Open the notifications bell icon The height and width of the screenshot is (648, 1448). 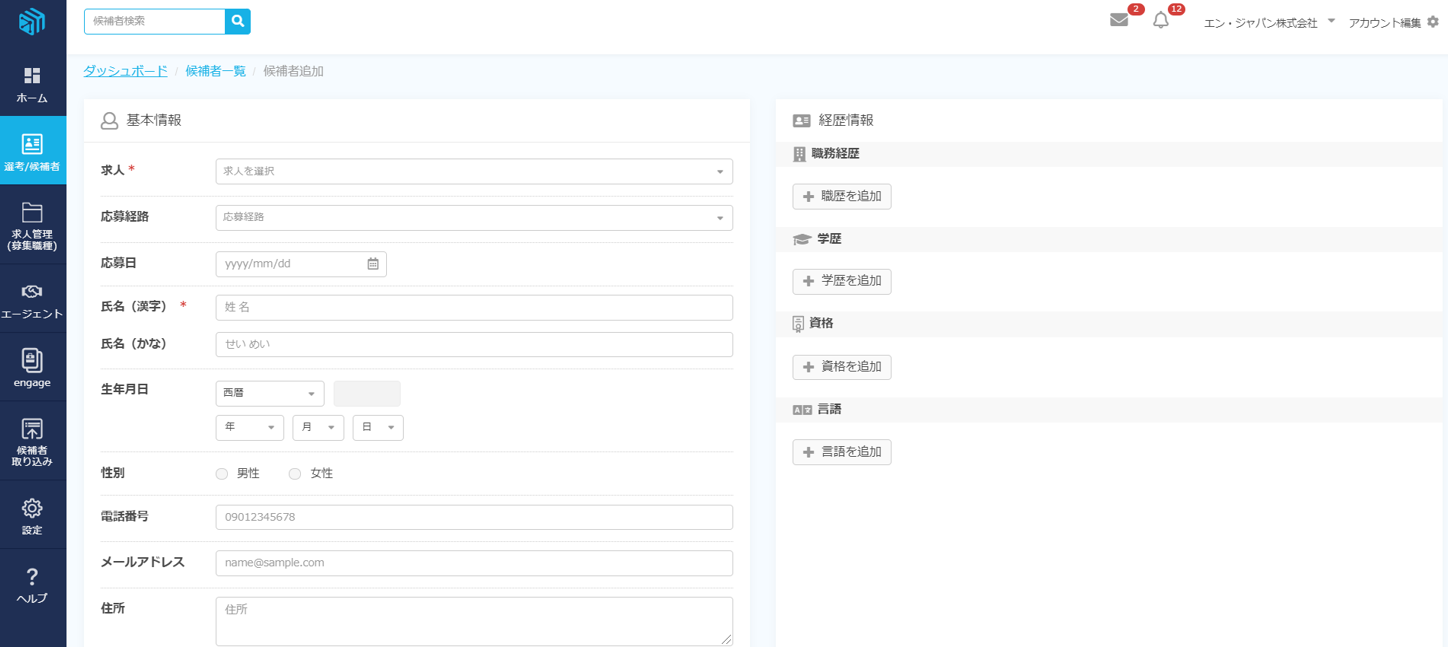tap(1161, 20)
